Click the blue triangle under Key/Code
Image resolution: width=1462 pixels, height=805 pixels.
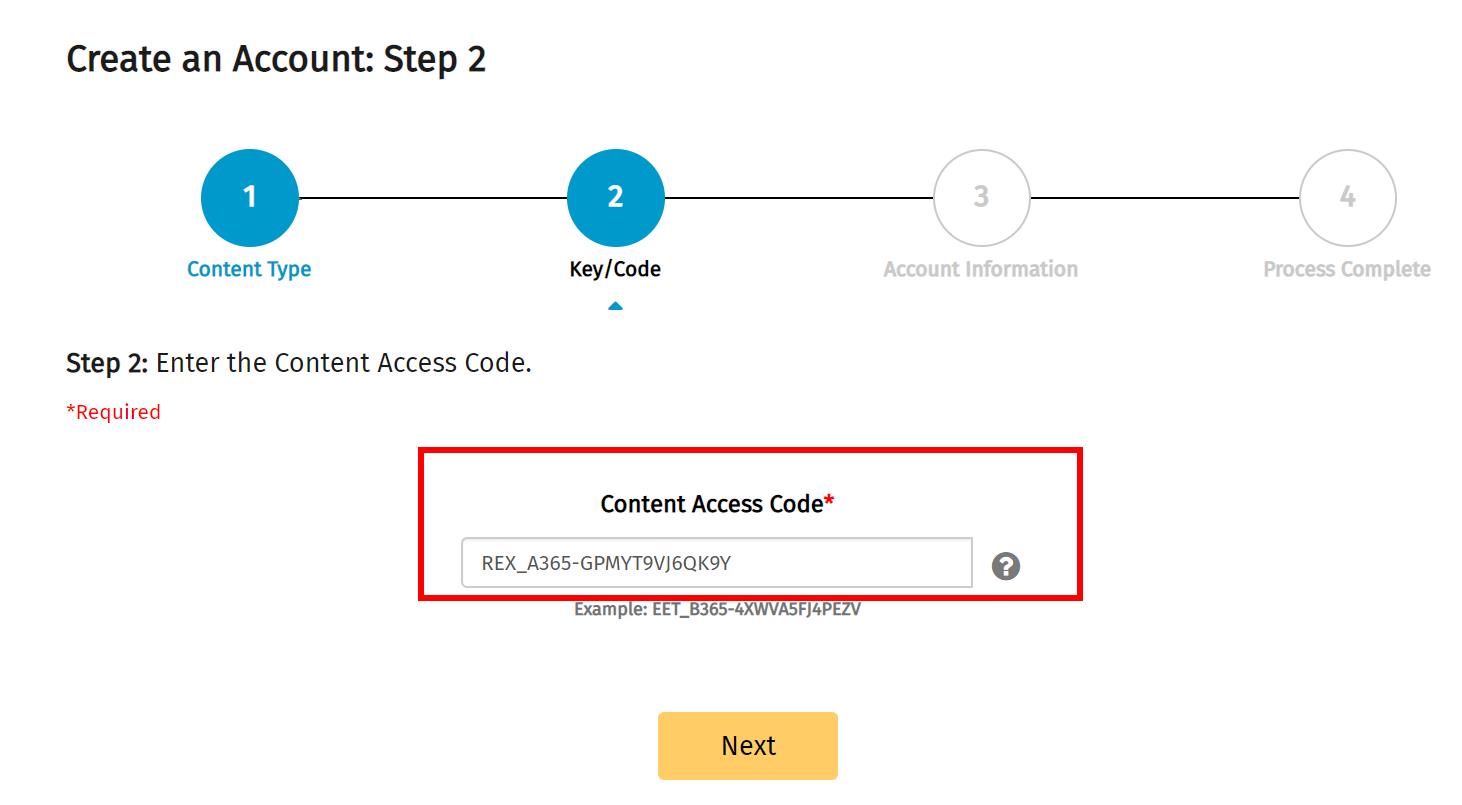615,306
